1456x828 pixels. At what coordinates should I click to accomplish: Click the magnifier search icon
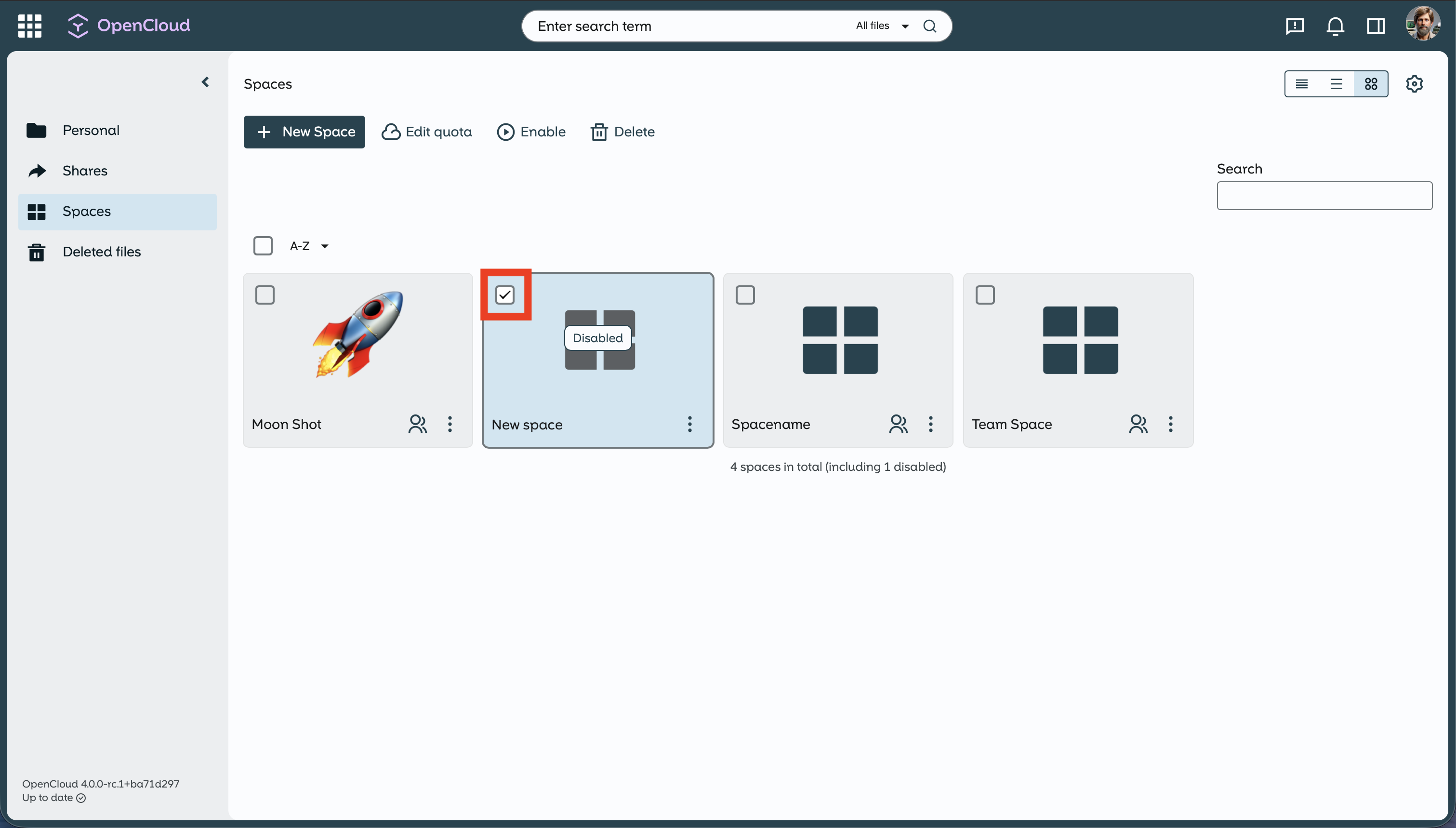click(x=930, y=26)
